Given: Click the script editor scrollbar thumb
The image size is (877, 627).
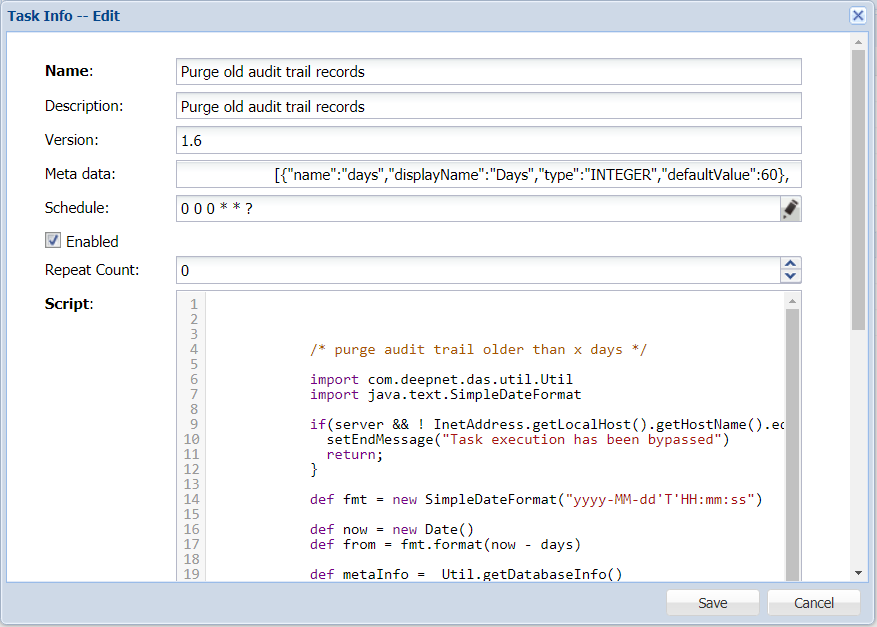Looking at the screenshot, I should [x=793, y=440].
